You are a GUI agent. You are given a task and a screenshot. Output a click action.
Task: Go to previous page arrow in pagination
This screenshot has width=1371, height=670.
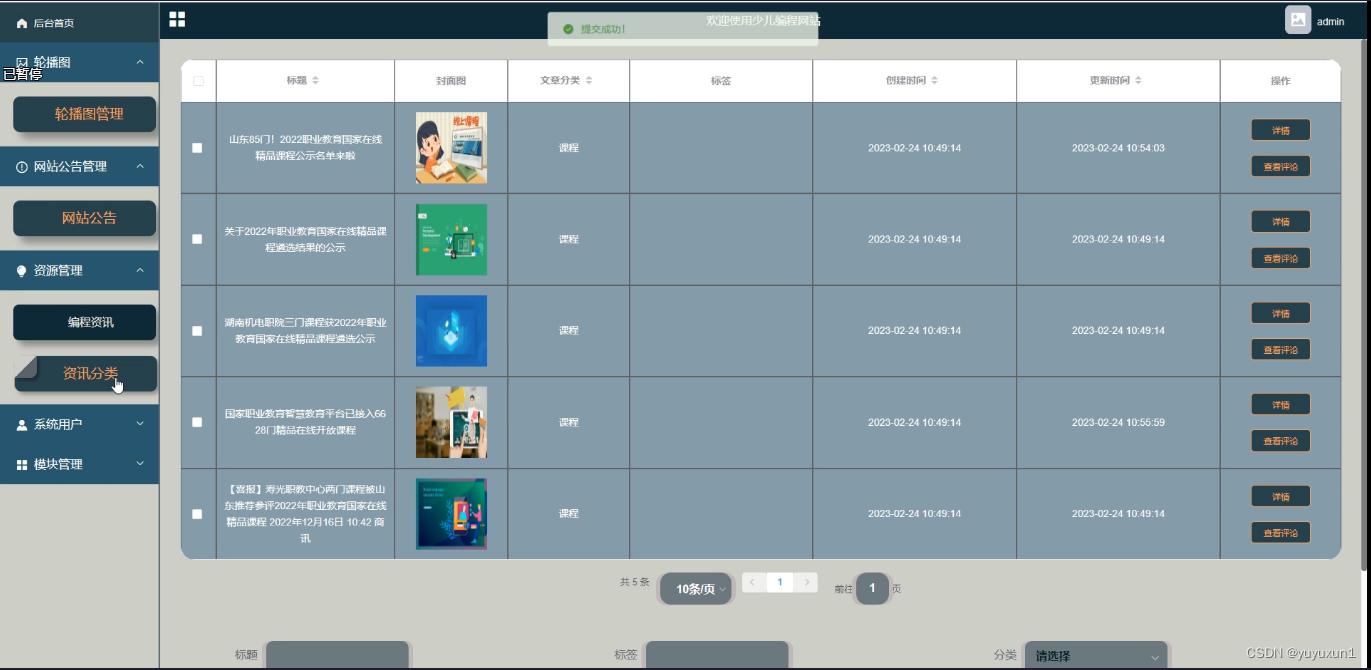tap(753, 582)
